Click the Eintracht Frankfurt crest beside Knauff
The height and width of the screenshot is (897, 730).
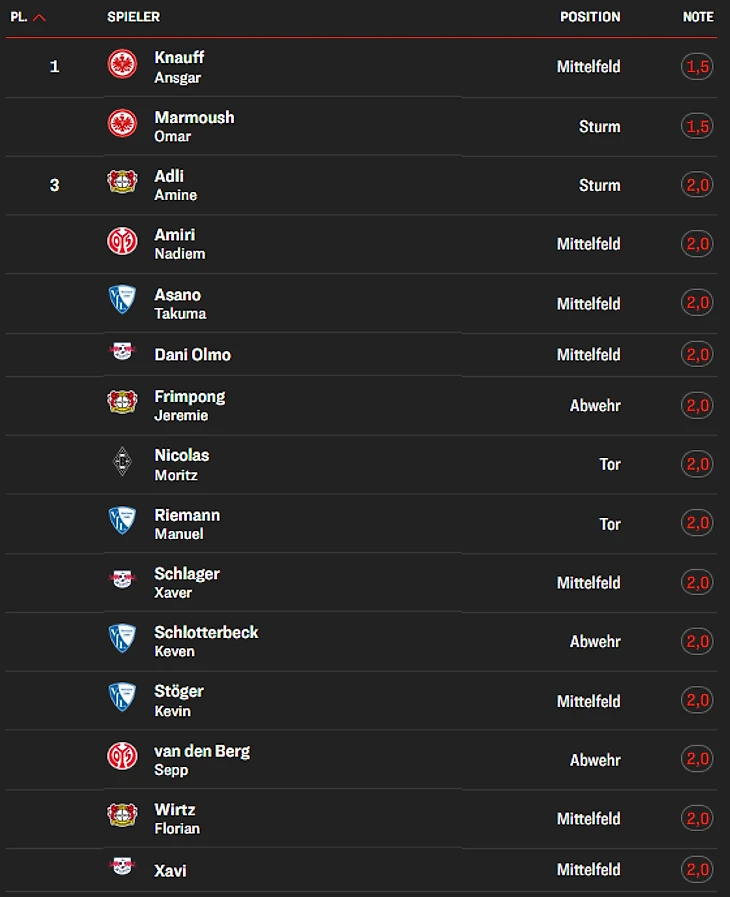click(122, 64)
